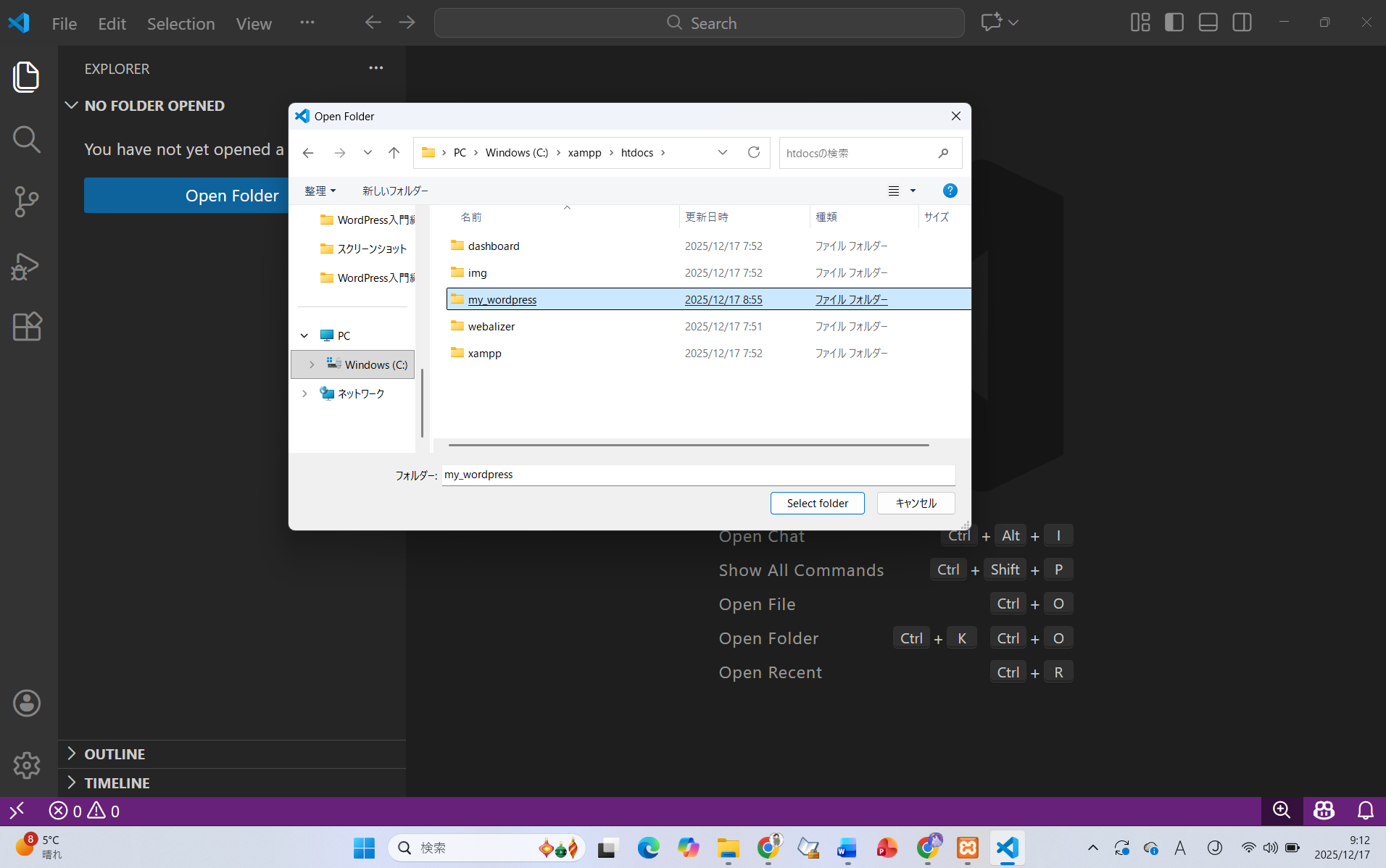The height and width of the screenshot is (868, 1386).
Task: Click the Select folder button
Action: tap(817, 503)
